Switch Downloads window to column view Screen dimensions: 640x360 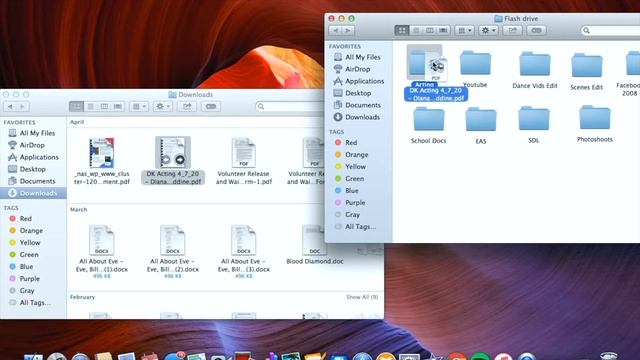pos(104,107)
